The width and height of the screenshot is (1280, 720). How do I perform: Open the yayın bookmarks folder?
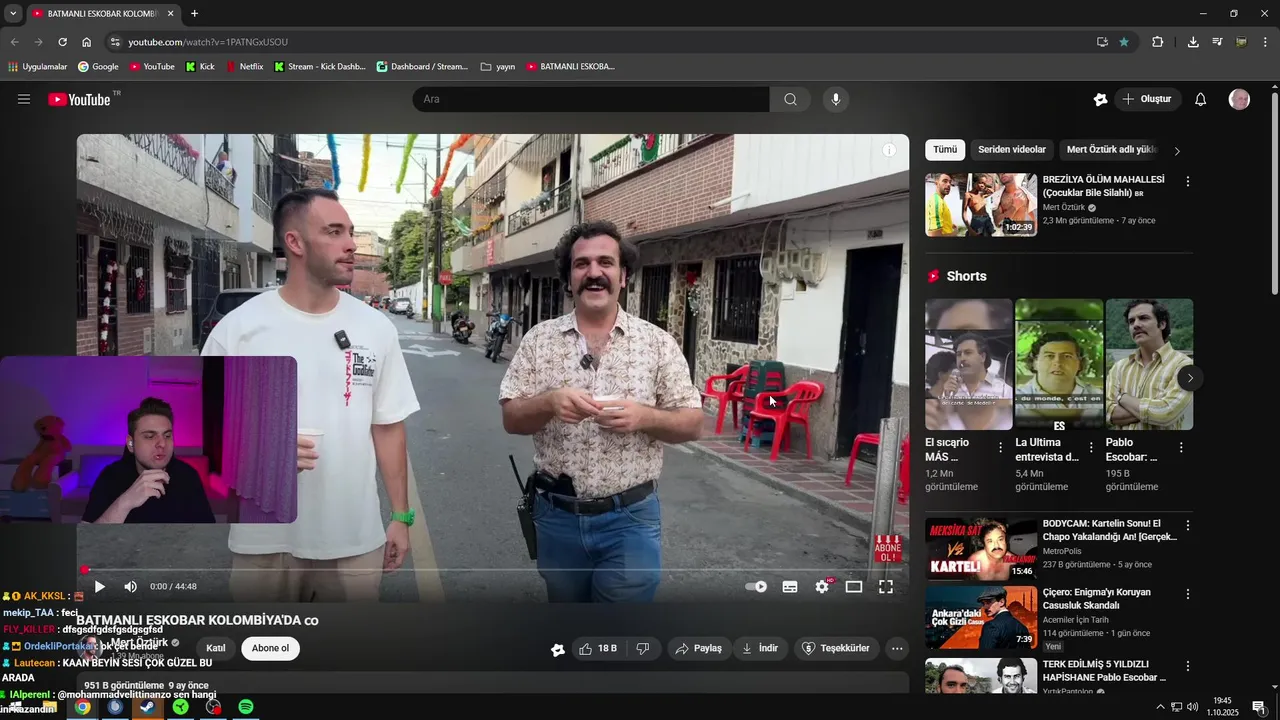(498, 67)
